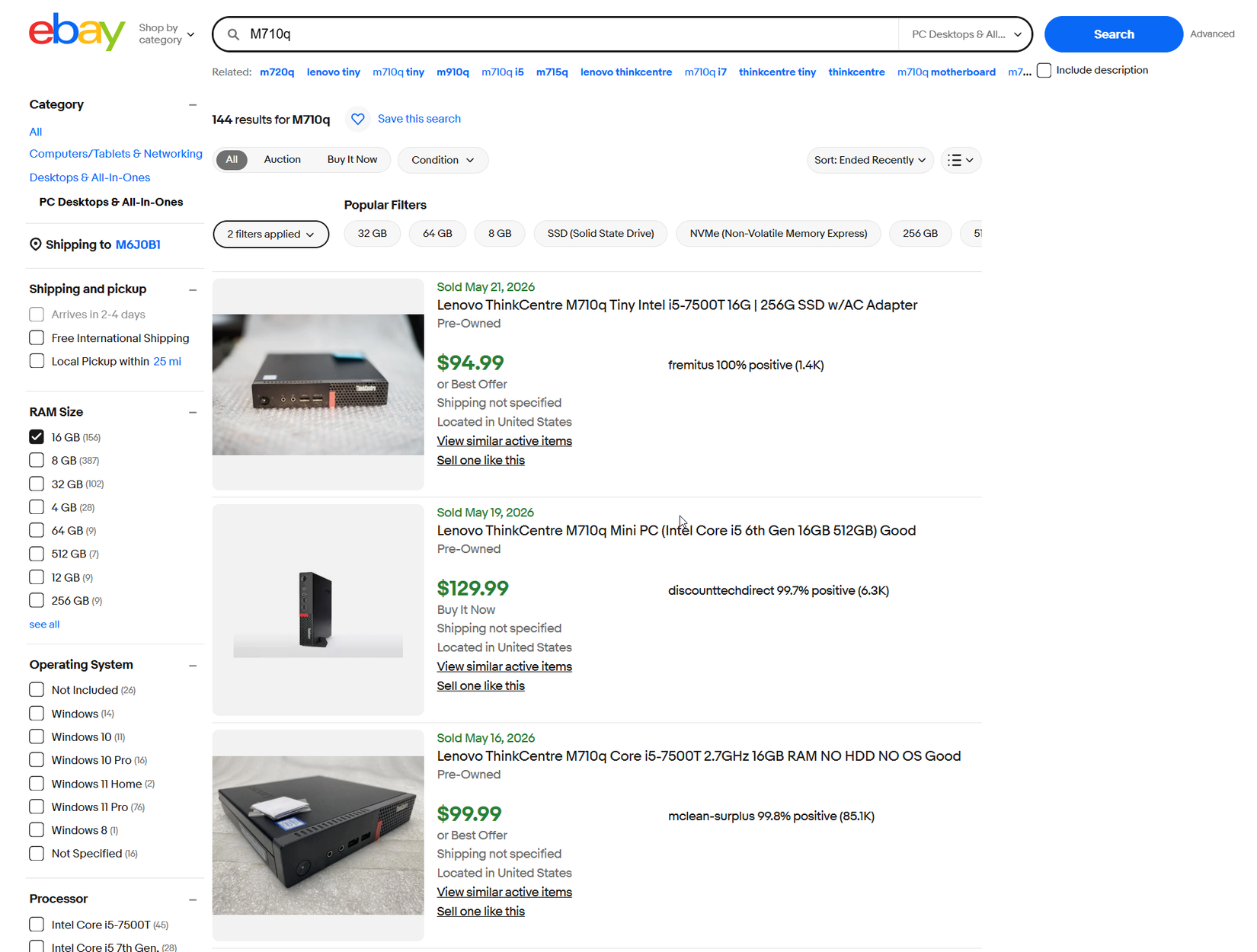This screenshot has height=952, width=1257.
Task: Click the blue Search button
Action: click(x=1113, y=34)
